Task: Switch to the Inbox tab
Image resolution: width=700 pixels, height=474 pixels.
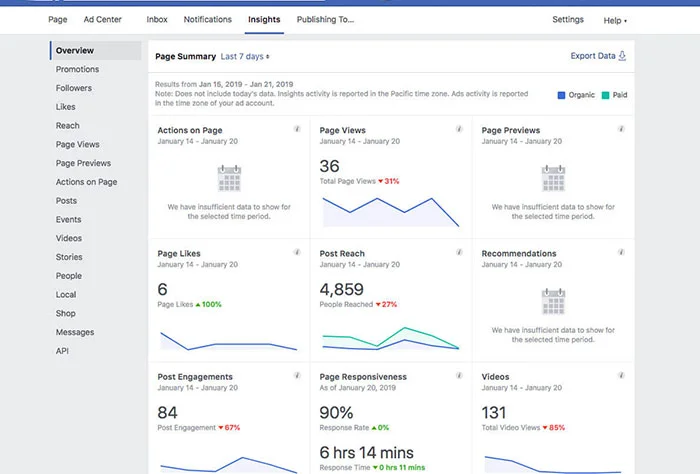Action: [157, 20]
